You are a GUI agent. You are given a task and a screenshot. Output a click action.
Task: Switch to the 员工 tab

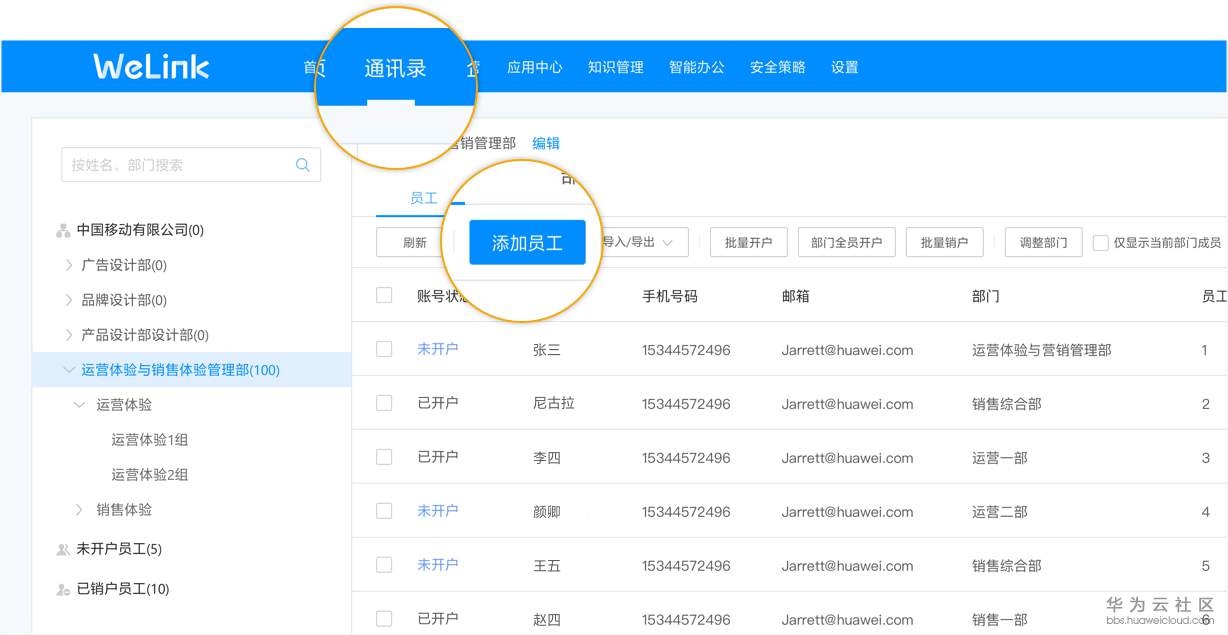tap(424, 198)
